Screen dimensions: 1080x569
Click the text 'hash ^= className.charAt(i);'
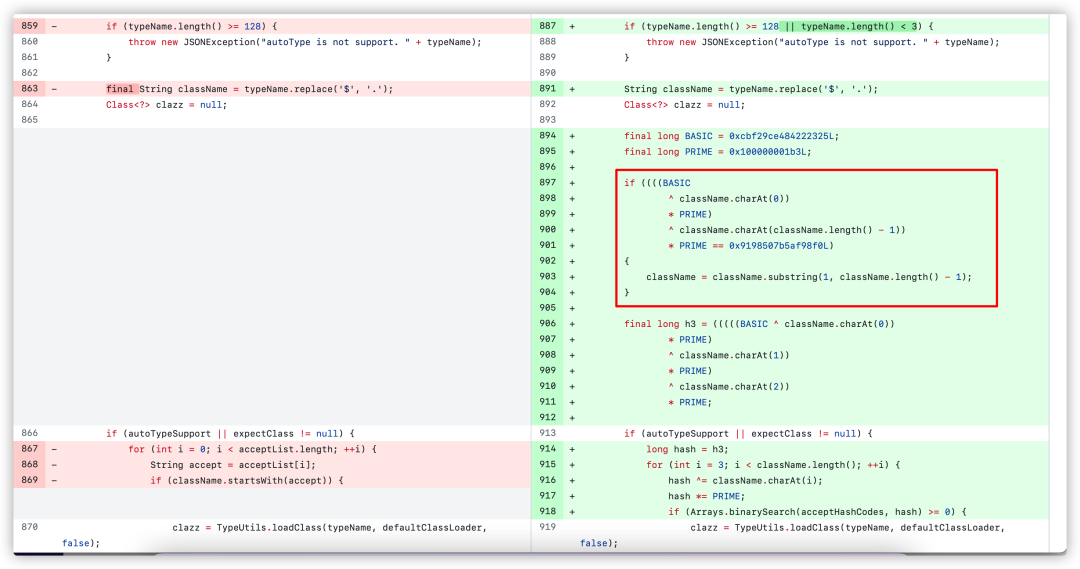[x=745, y=481]
